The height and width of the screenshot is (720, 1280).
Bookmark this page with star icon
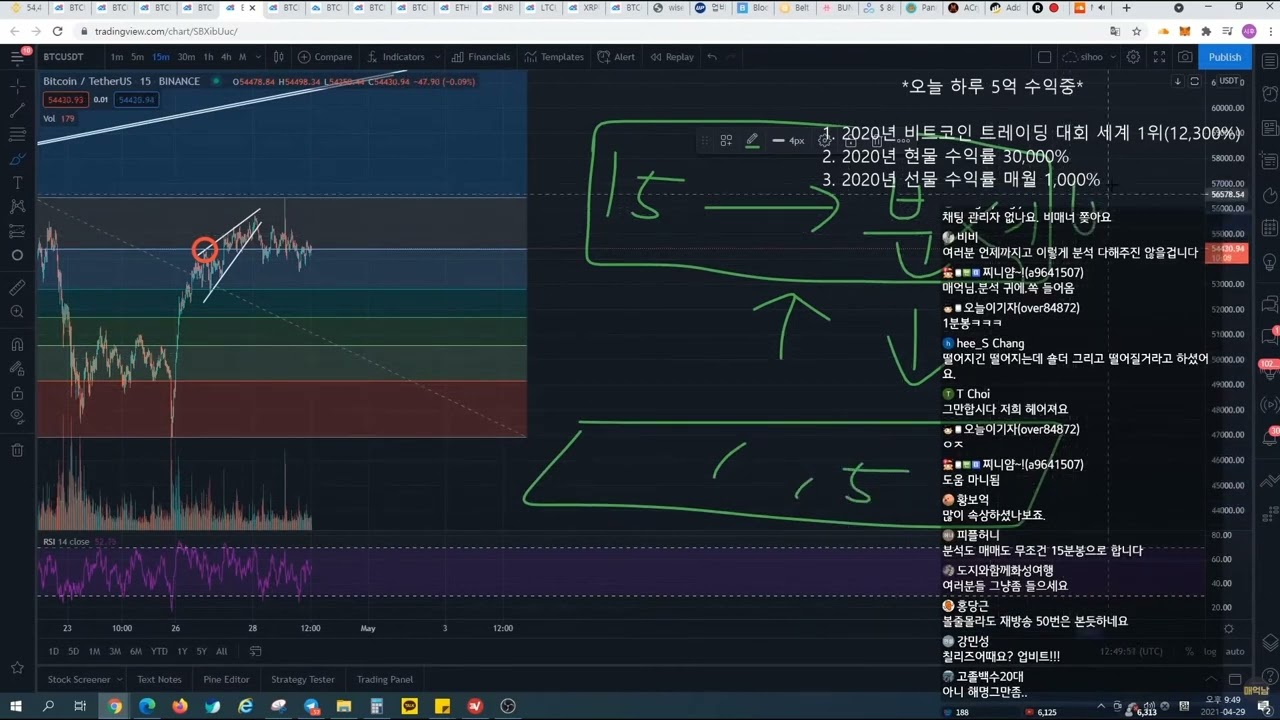coord(1136,31)
